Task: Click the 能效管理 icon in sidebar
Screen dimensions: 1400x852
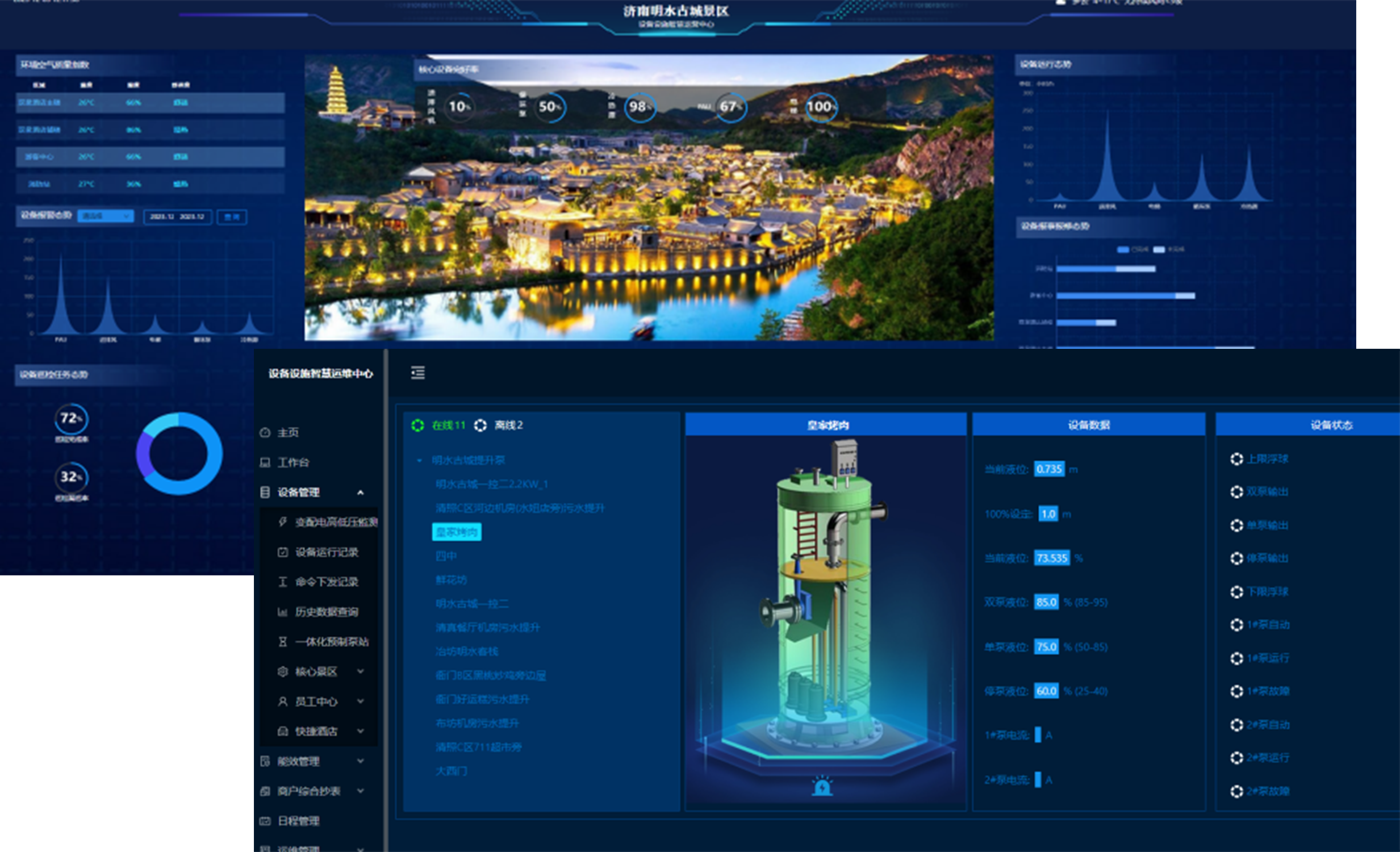Action: 265,761
